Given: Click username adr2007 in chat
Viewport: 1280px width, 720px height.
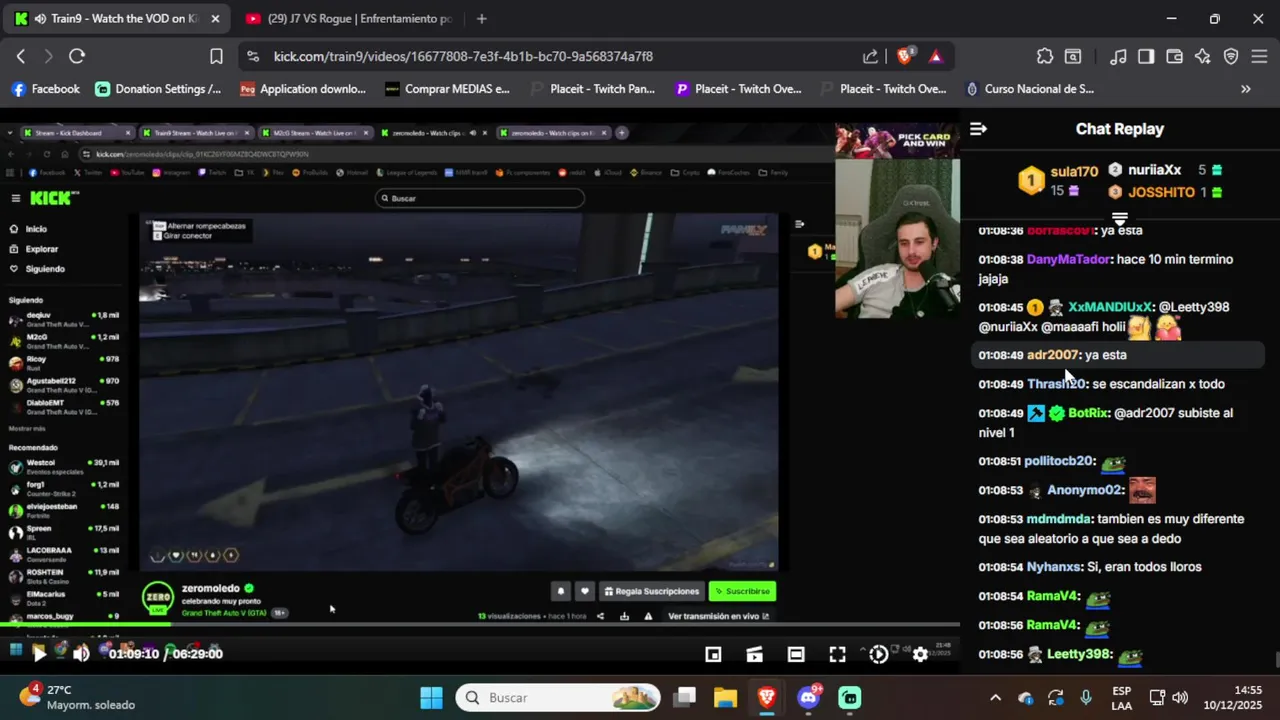Looking at the screenshot, I should tap(1052, 355).
